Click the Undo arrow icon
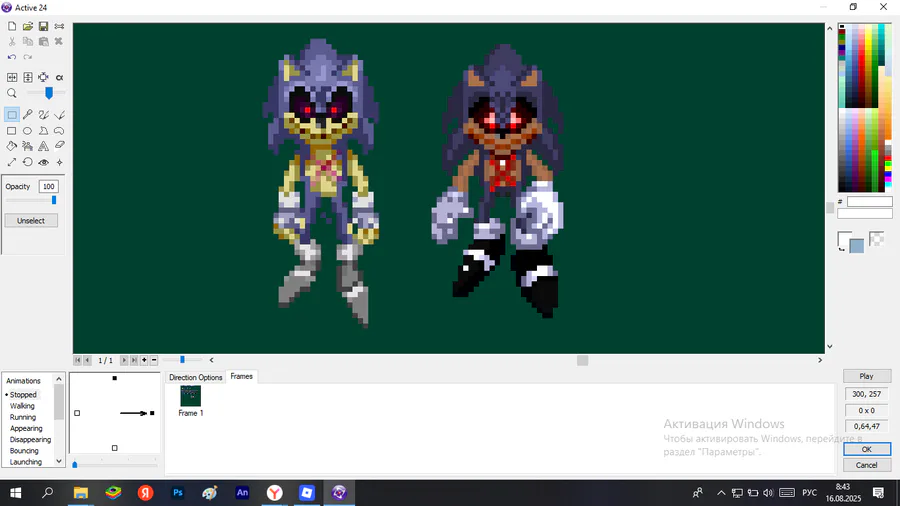This screenshot has width=900, height=506. pyautogui.click(x=11, y=57)
